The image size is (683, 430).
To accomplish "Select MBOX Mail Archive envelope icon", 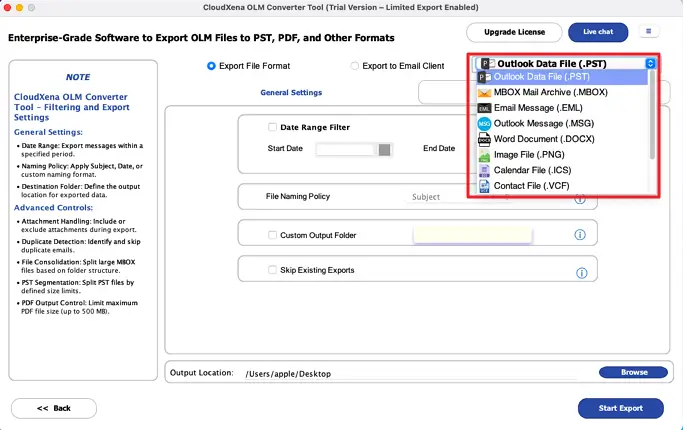I will pyautogui.click(x=484, y=92).
